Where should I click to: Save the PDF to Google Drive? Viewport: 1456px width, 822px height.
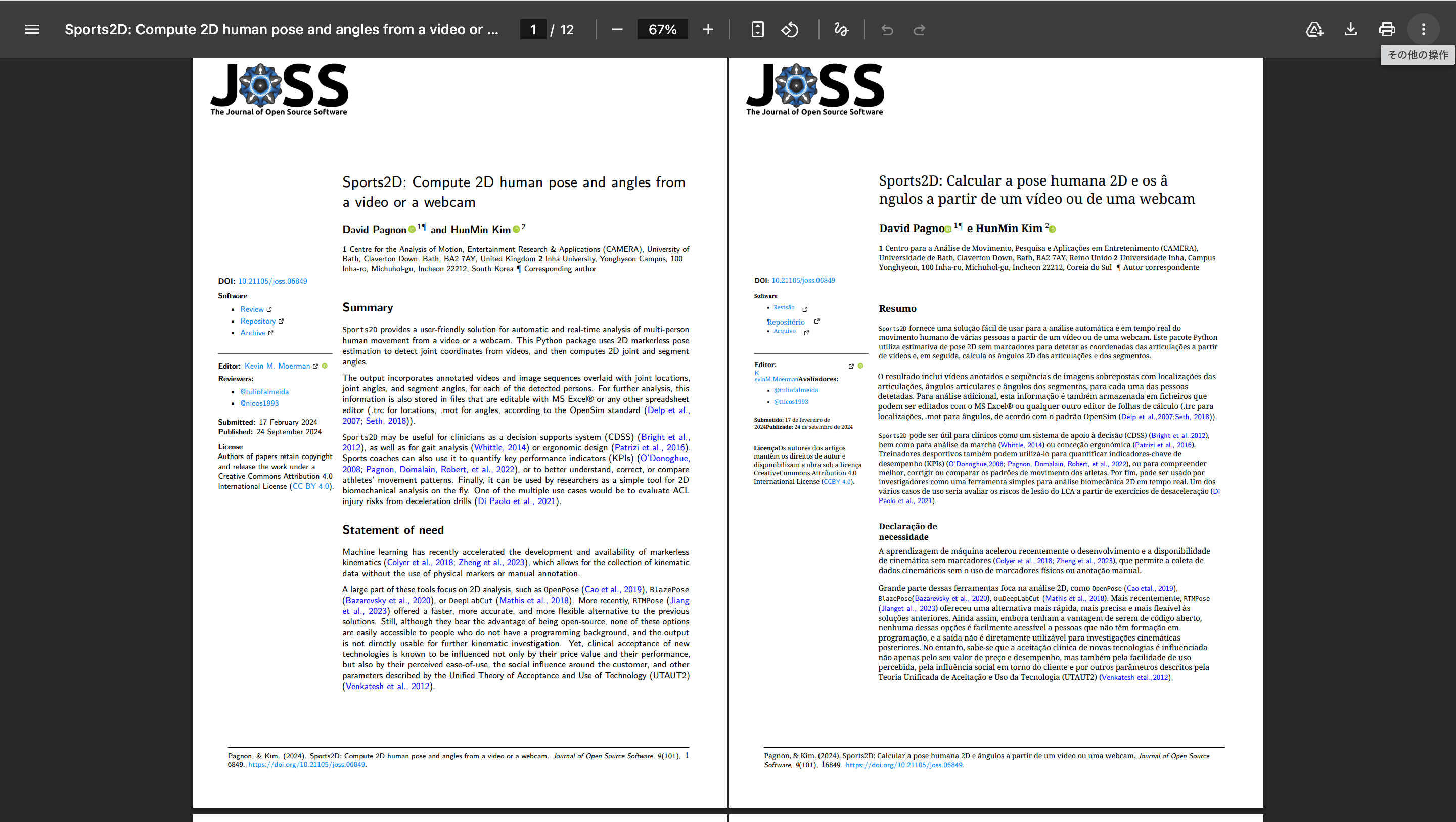click(1314, 29)
